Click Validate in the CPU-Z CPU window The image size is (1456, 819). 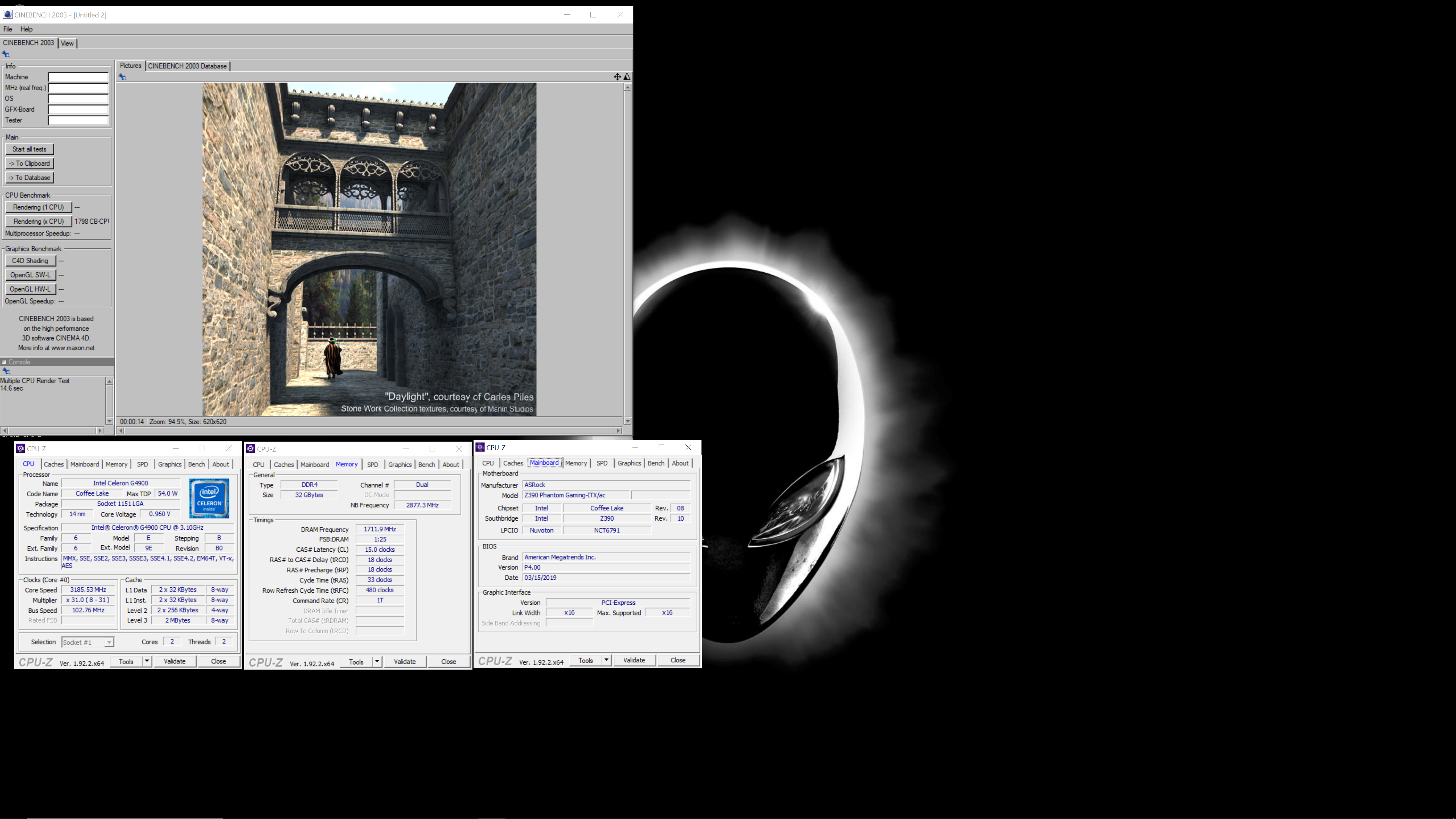[x=175, y=661]
